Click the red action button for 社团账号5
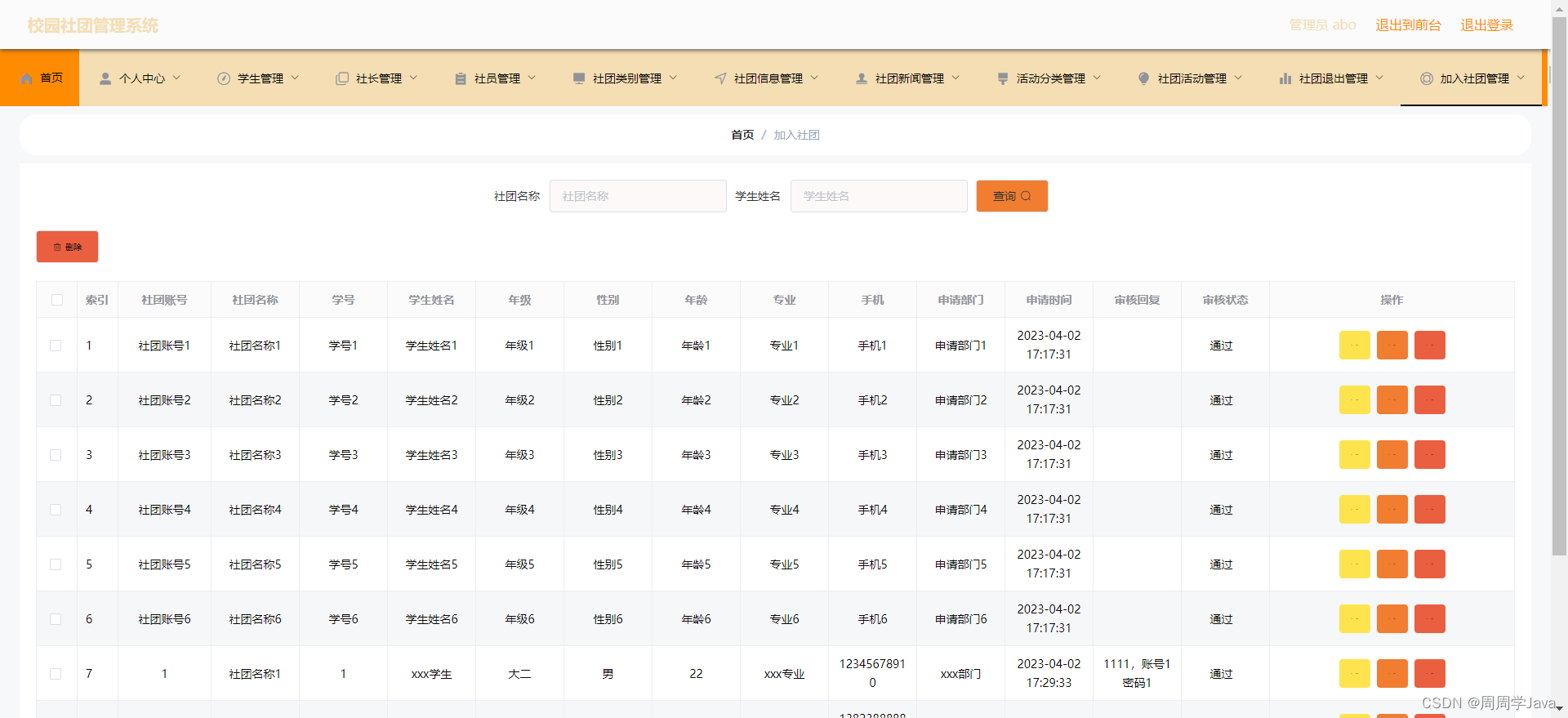 (1429, 564)
